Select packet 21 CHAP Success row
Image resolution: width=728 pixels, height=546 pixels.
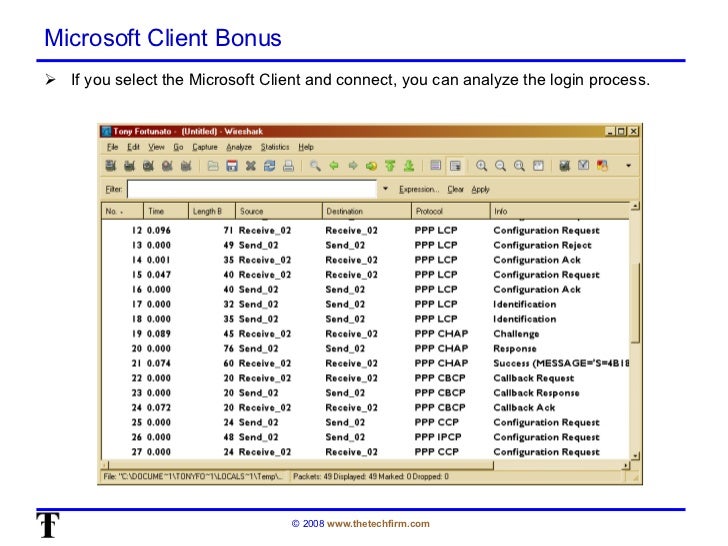pyautogui.click(x=365, y=364)
